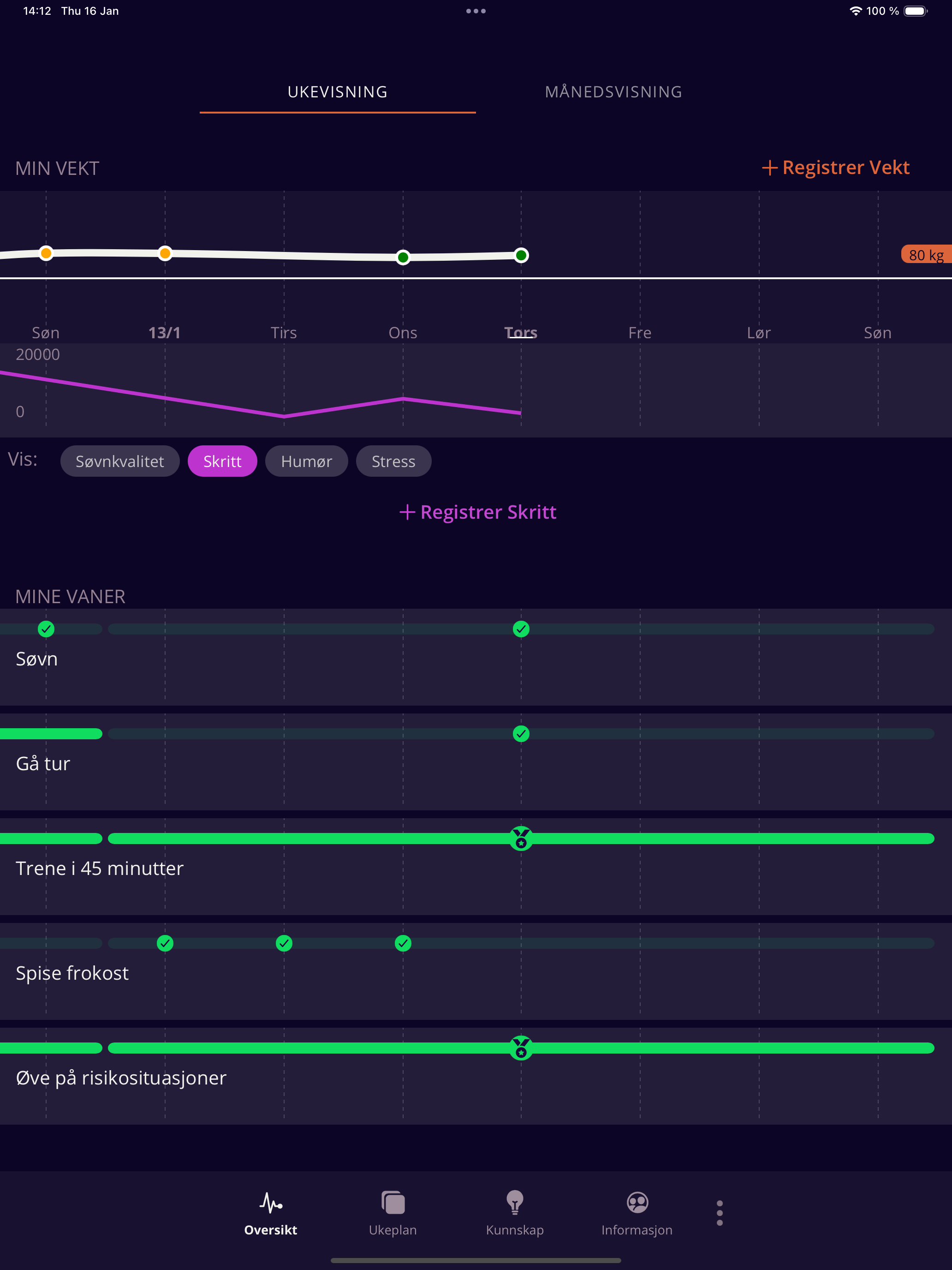This screenshot has height=1270, width=952.
Task: Open the Oversikt tab icon
Action: (x=270, y=1202)
